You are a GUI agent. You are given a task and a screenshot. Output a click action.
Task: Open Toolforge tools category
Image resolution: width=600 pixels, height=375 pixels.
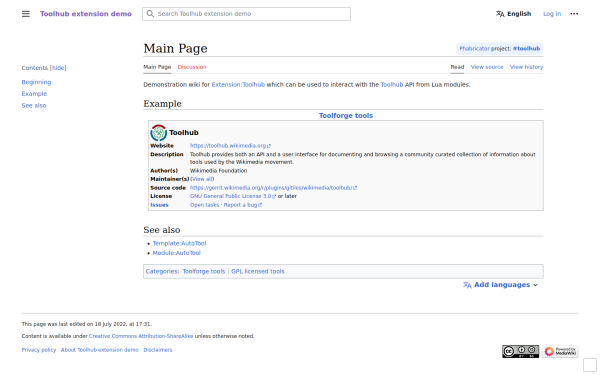click(204, 271)
